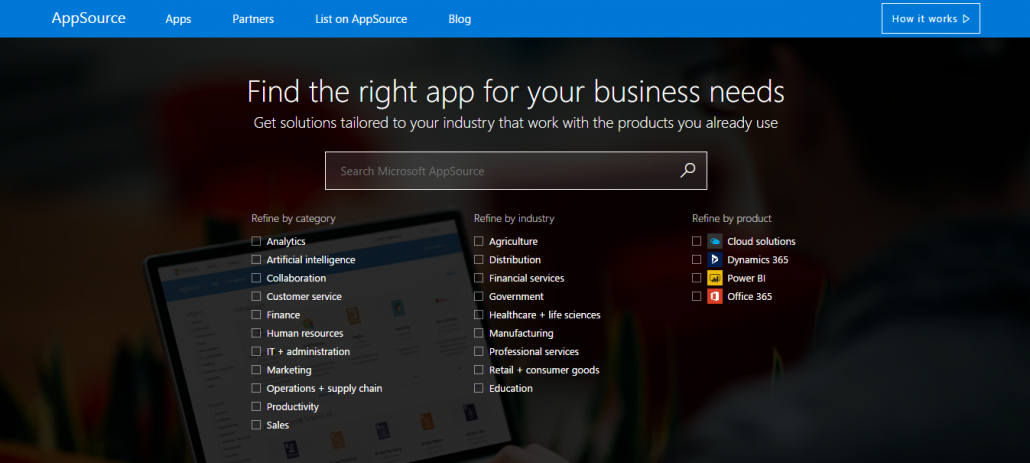Check the Manufacturing industry checkbox
This screenshot has width=1030, height=463.
point(479,333)
